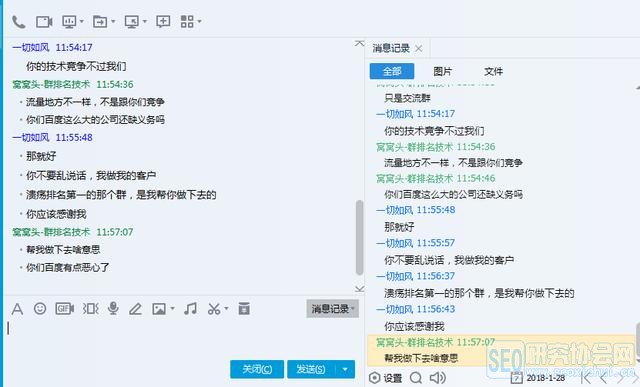Click the 关闭(C) button
Image resolution: width=640 pixels, height=387 pixels.
coord(257,369)
